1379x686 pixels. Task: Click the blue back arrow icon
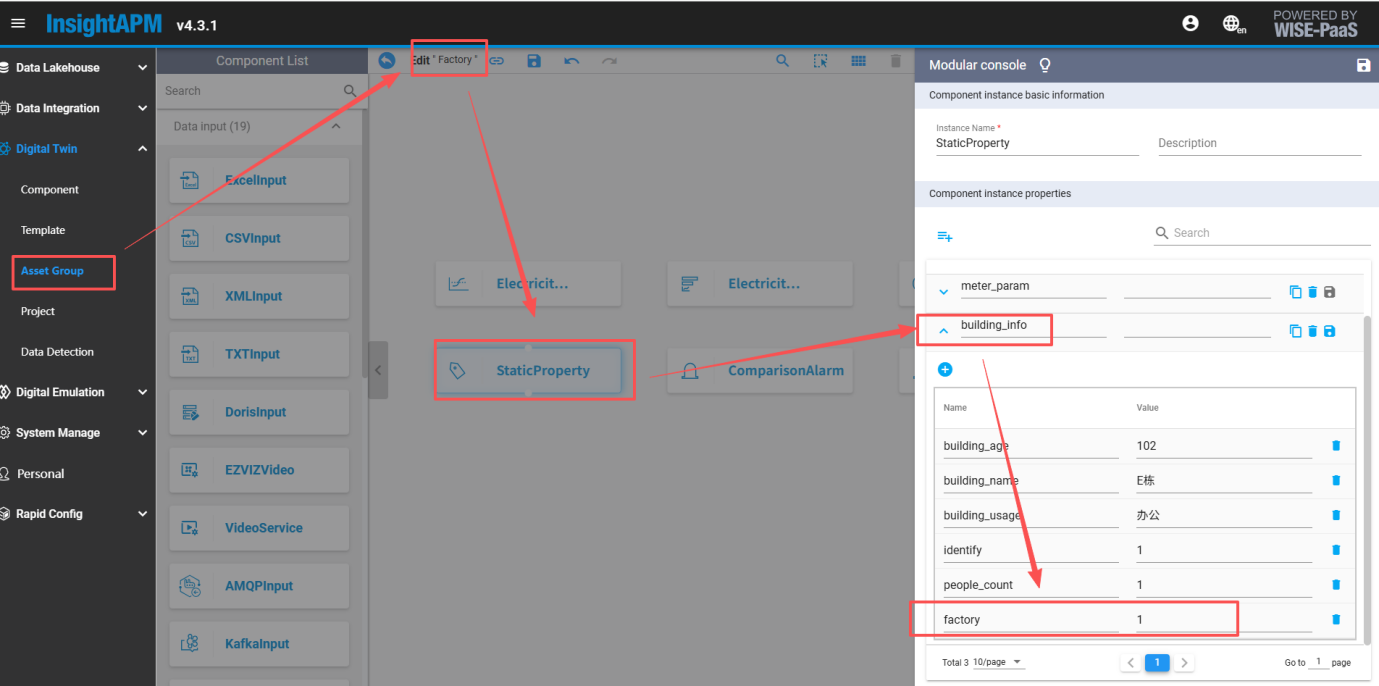(x=387, y=60)
